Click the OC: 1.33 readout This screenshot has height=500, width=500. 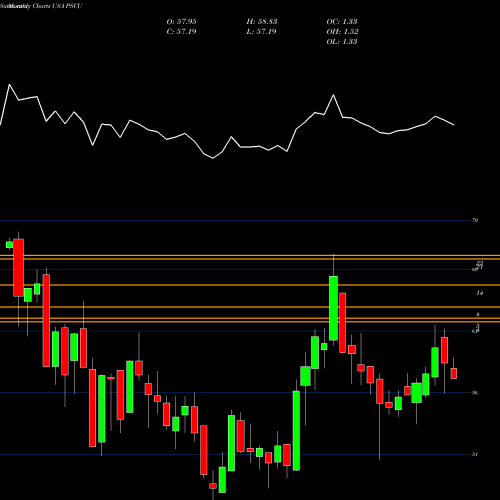click(342, 22)
